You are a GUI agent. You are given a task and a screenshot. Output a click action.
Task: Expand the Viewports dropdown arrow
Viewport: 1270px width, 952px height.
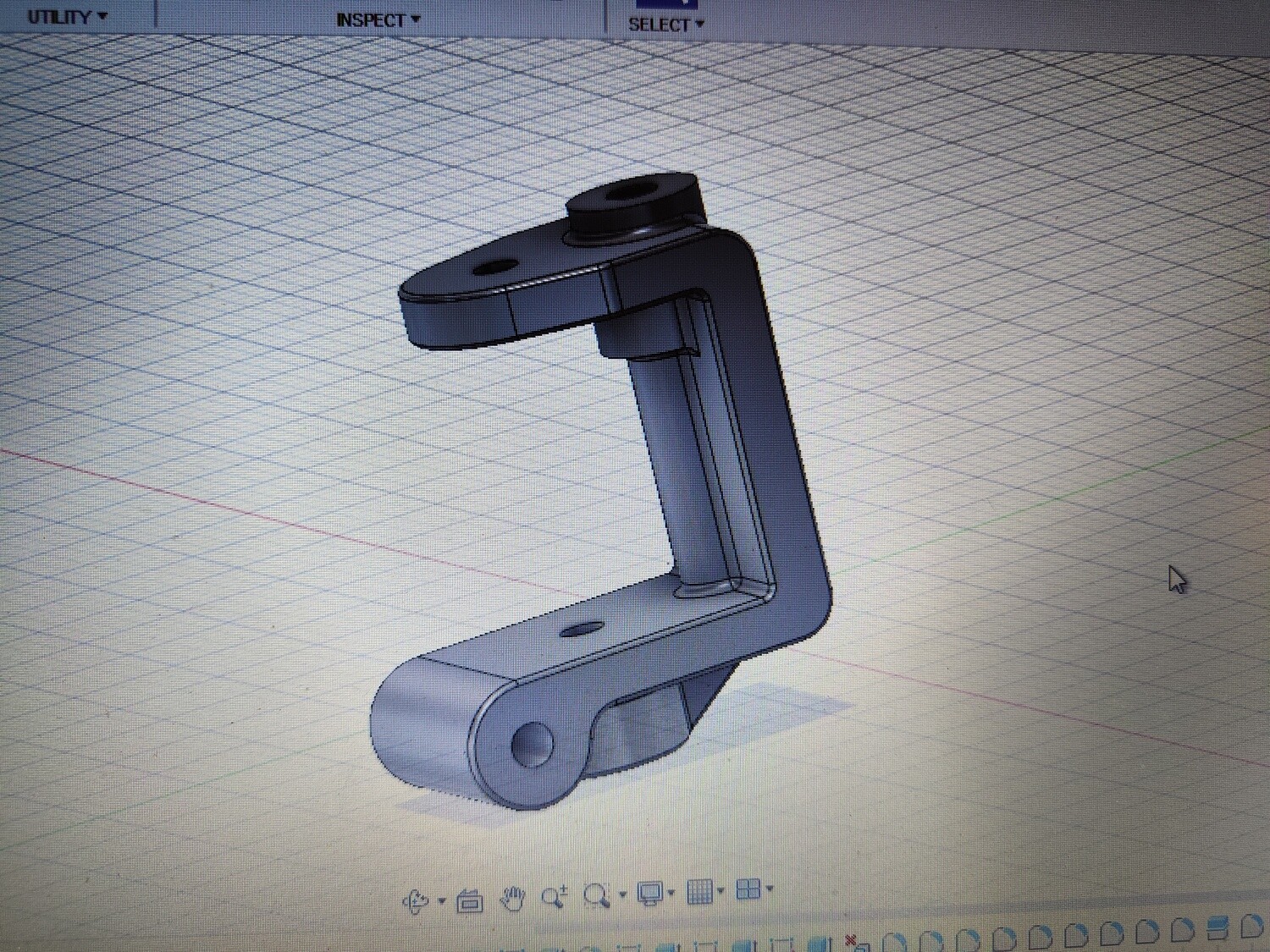coord(770,889)
